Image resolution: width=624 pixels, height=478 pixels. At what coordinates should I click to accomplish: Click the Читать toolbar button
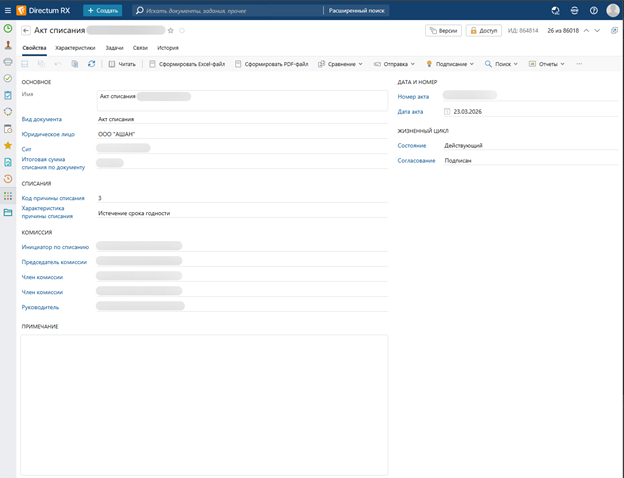[122, 64]
